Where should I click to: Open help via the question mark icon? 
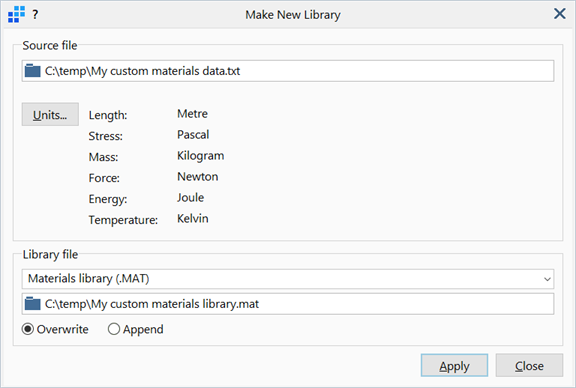point(35,15)
